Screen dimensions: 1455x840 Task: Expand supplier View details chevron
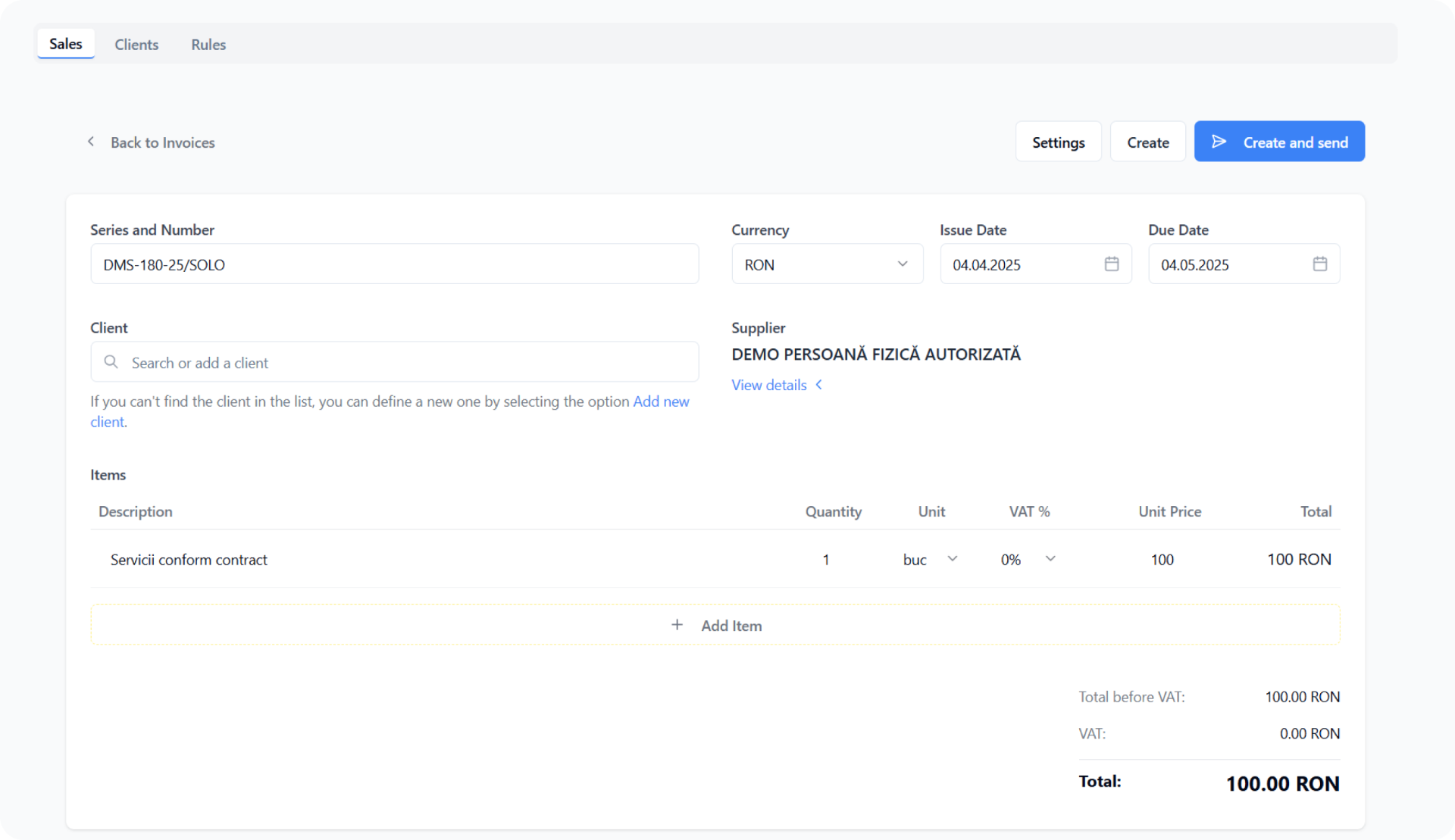tap(818, 385)
